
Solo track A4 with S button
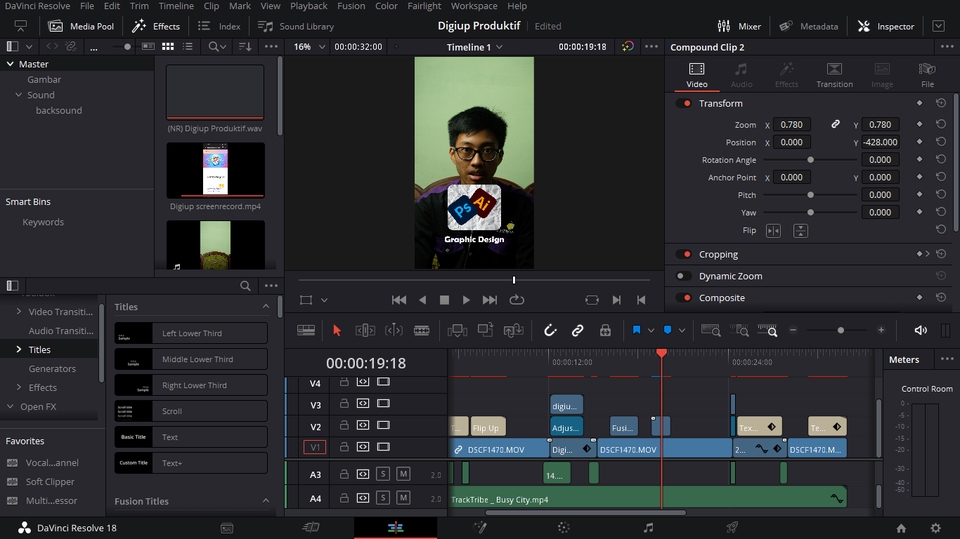[383, 497]
